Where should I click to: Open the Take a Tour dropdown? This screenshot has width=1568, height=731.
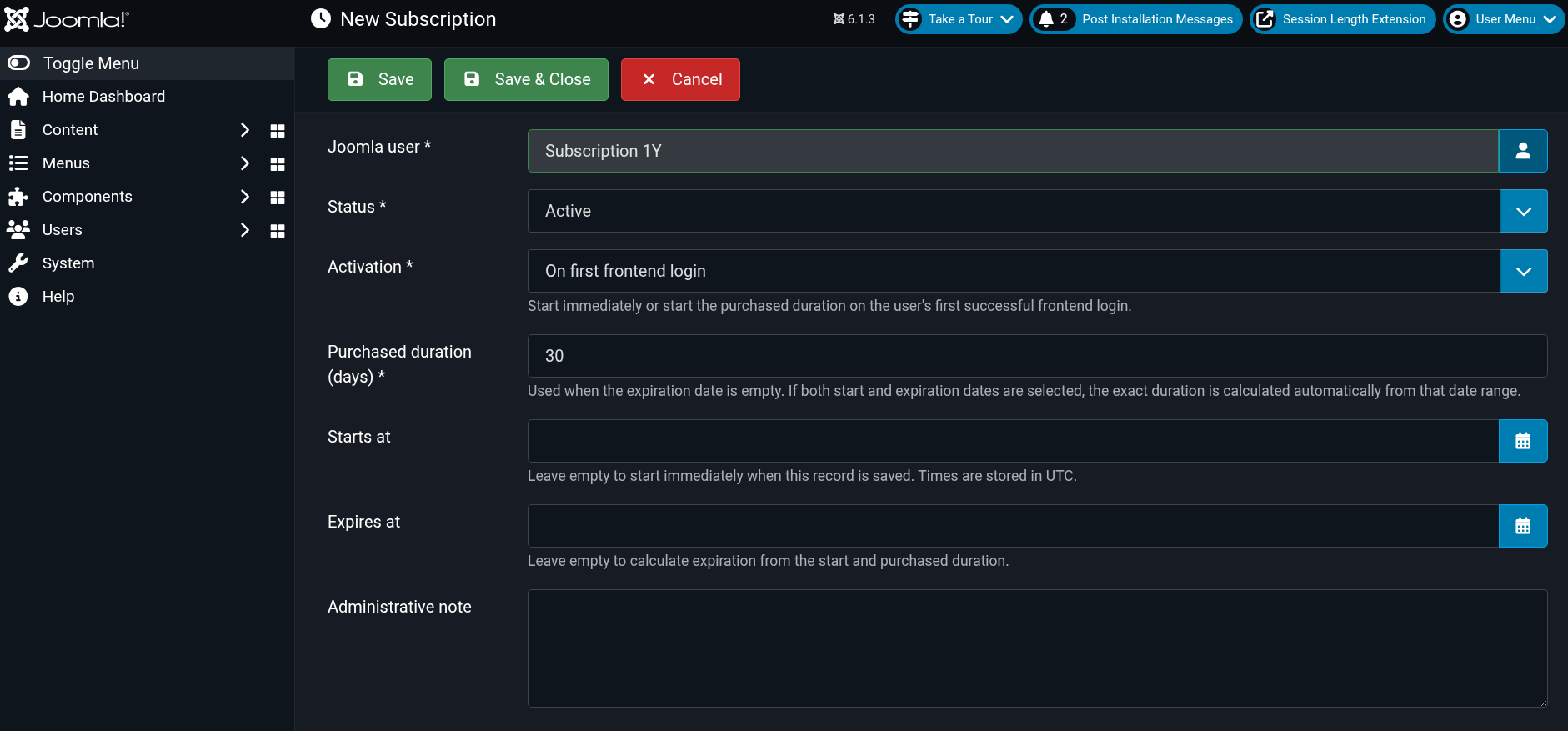tap(959, 19)
